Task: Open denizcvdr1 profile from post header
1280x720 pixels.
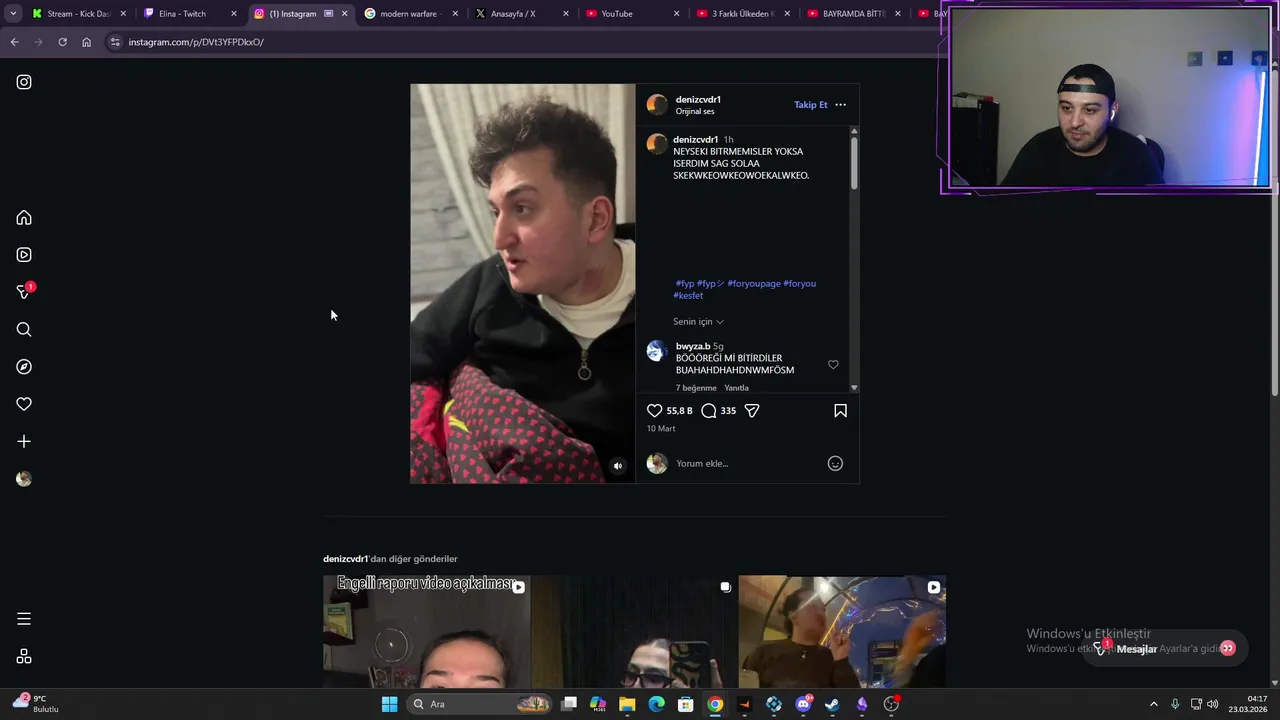Action: [698, 99]
